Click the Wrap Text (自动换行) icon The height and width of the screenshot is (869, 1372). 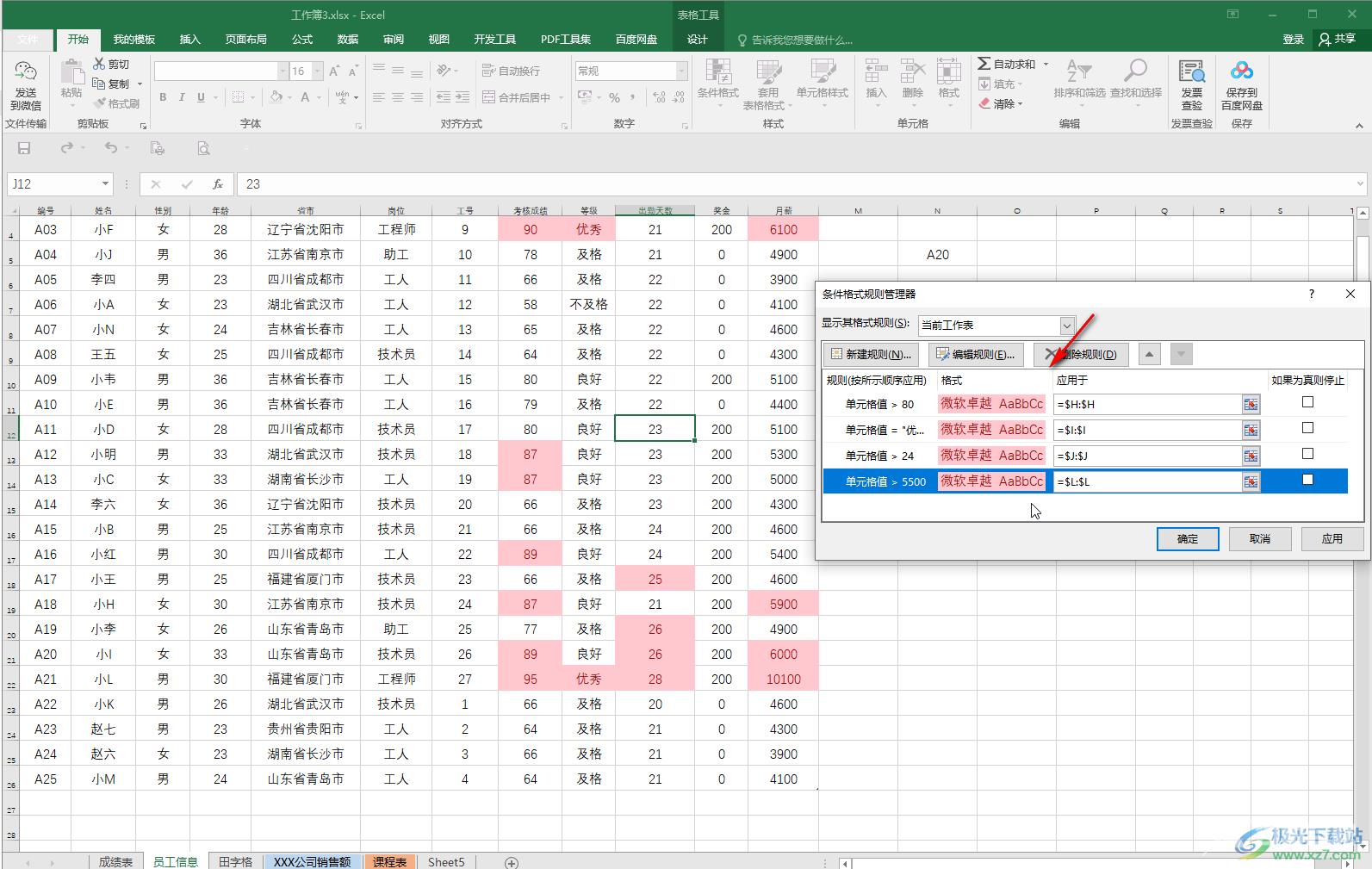[488, 71]
